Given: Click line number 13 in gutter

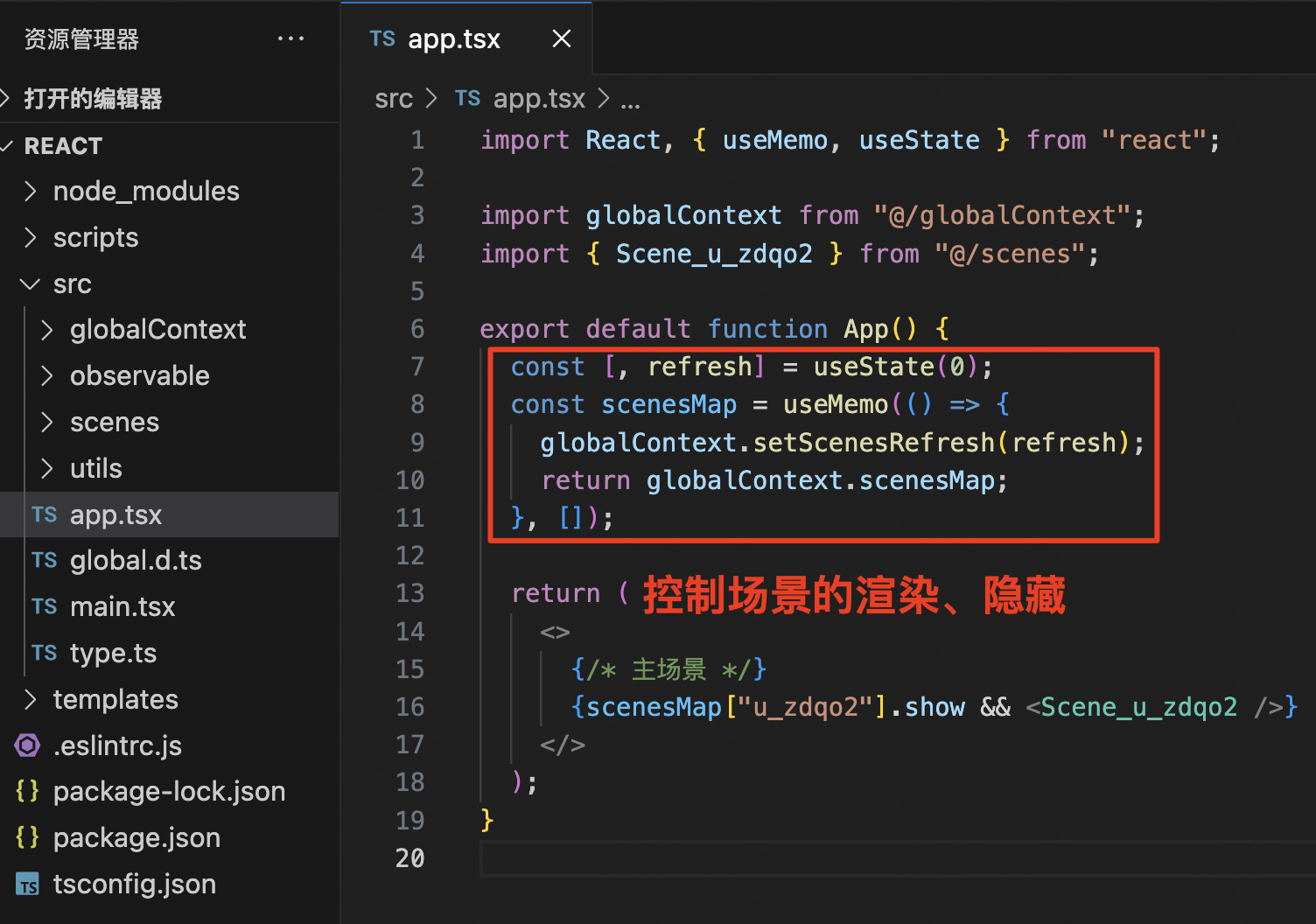Looking at the screenshot, I should click(x=409, y=593).
